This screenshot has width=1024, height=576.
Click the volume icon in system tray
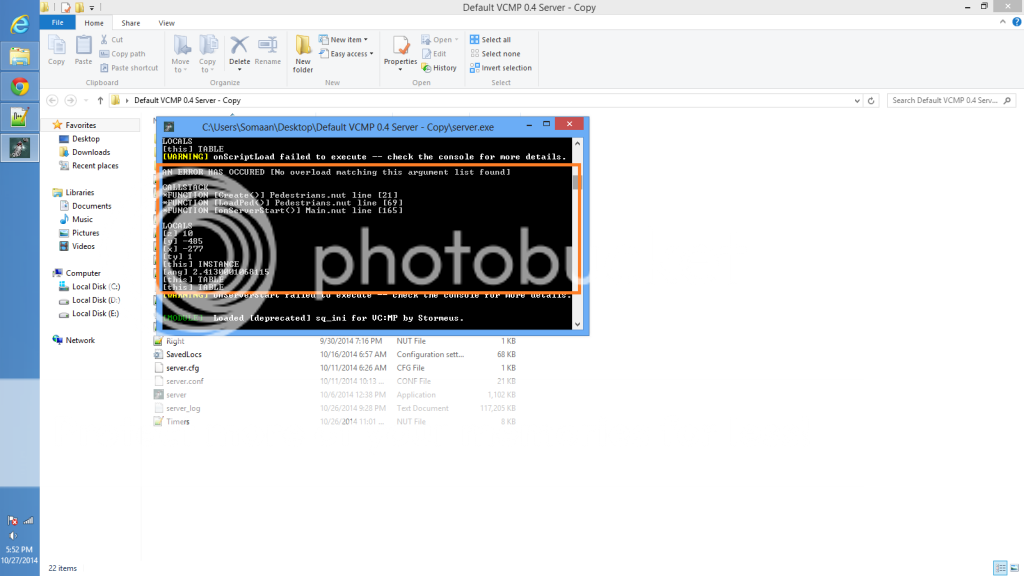[12, 536]
